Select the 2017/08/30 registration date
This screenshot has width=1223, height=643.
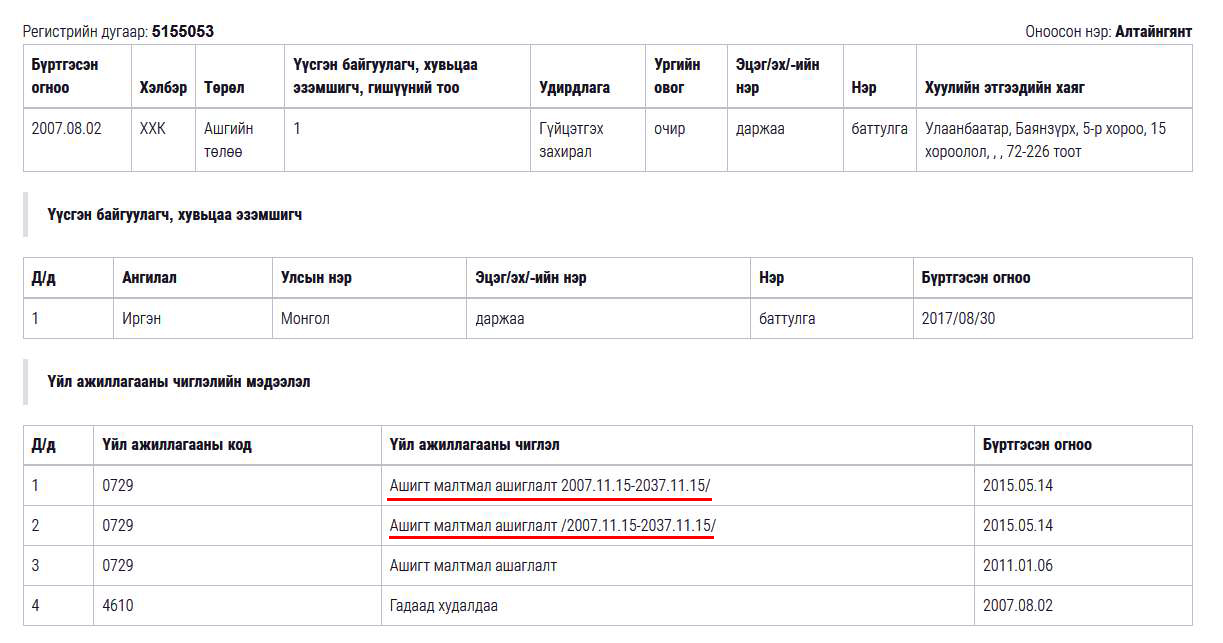click(x=958, y=319)
